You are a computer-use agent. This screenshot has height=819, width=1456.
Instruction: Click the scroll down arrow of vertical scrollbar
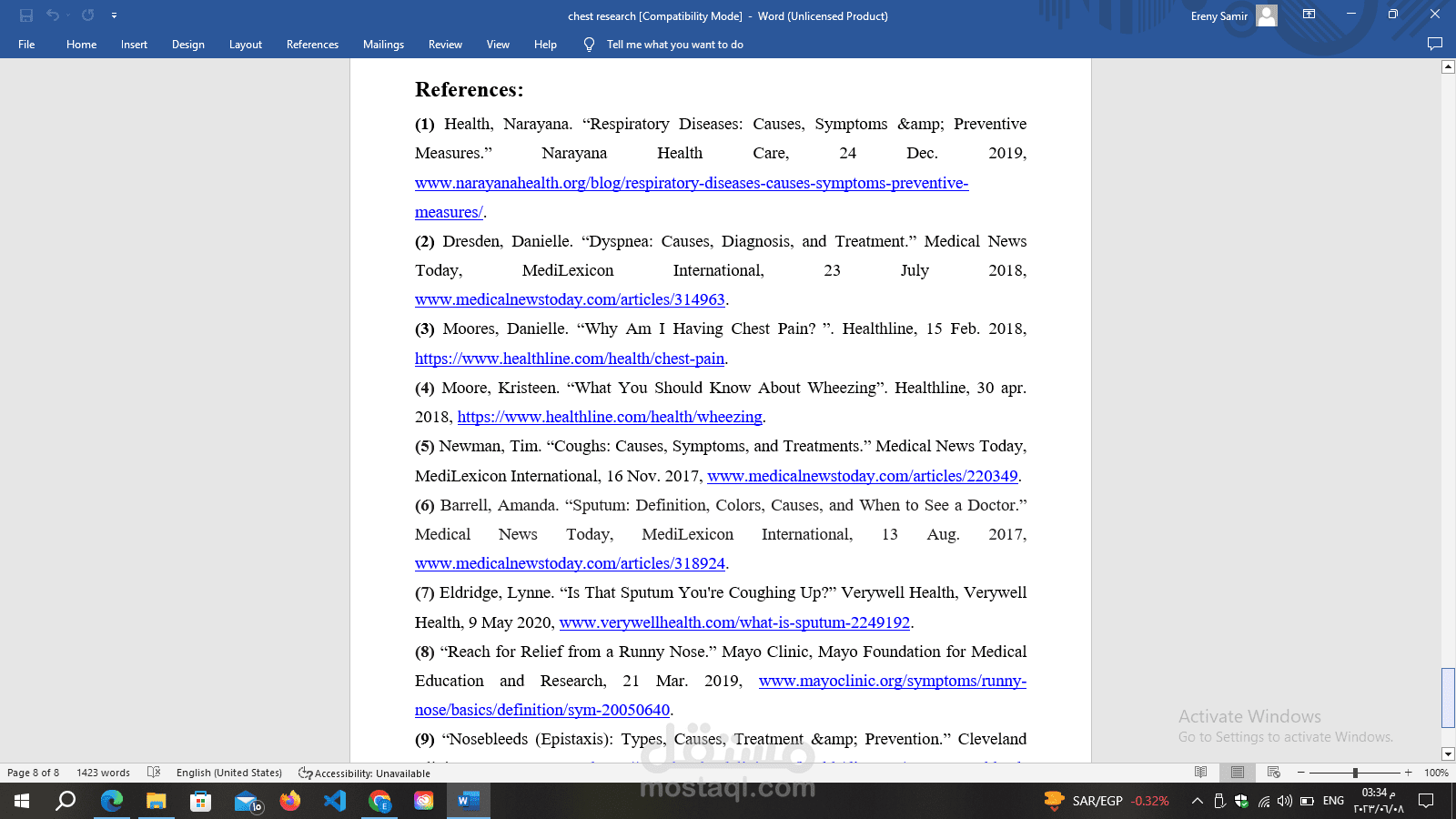[x=1448, y=754]
